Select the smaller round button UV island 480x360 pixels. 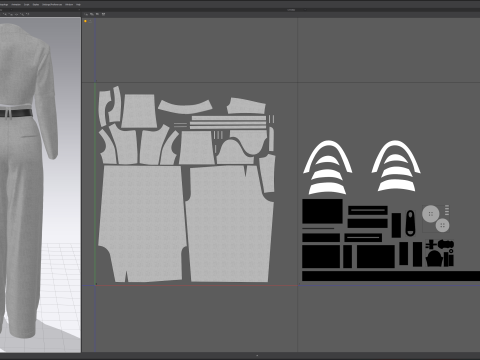pyautogui.click(x=442, y=226)
